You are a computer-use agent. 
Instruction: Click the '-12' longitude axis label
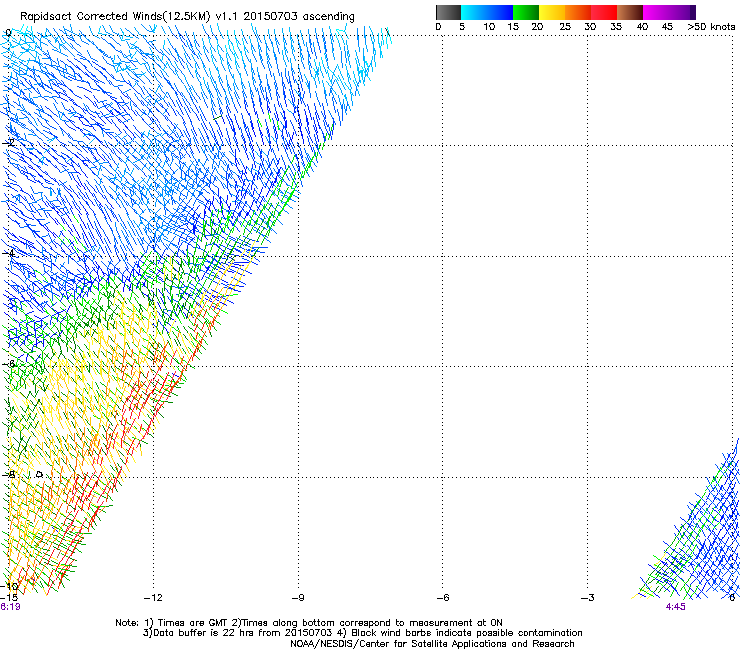[x=153, y=598]
